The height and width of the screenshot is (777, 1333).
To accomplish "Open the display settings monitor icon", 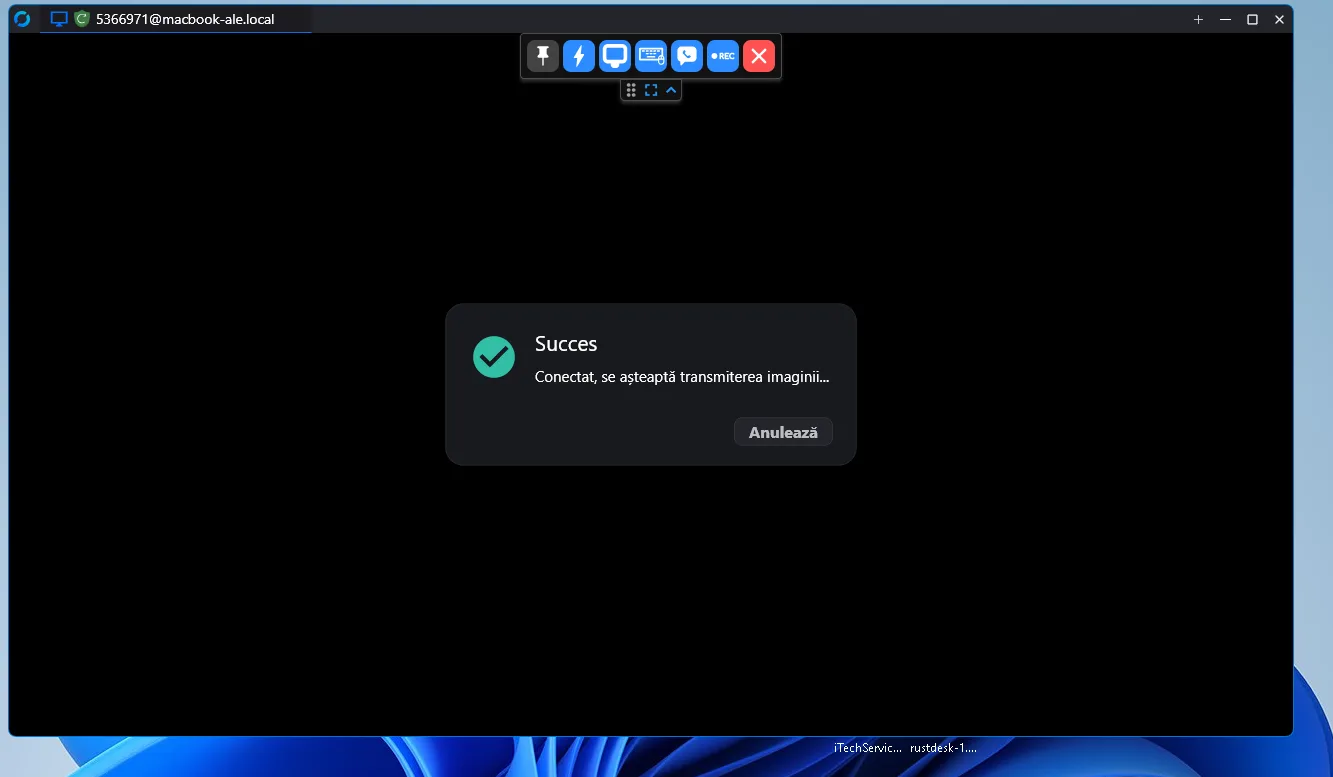I will pos(615,56).
